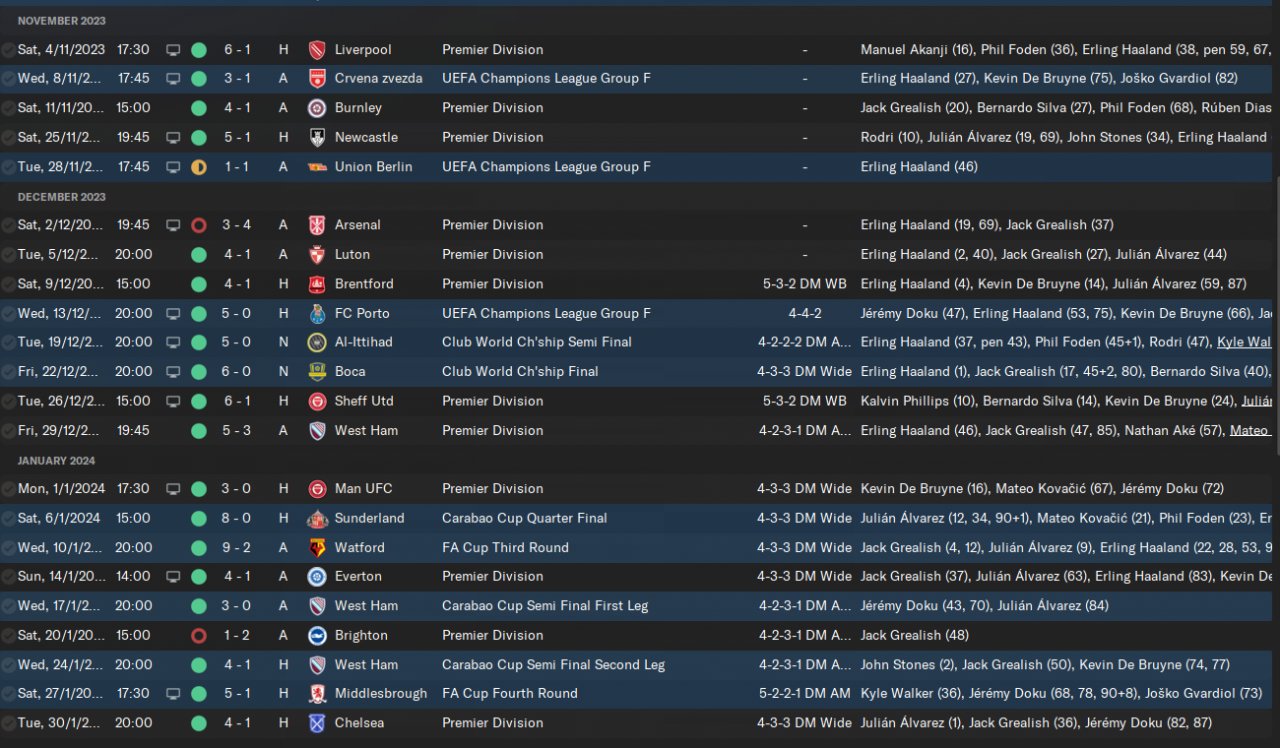Viewport: 1280px width, 748px height.
Task: Toggle the check circle on the Sunderland row
Action: click(8, 518)
